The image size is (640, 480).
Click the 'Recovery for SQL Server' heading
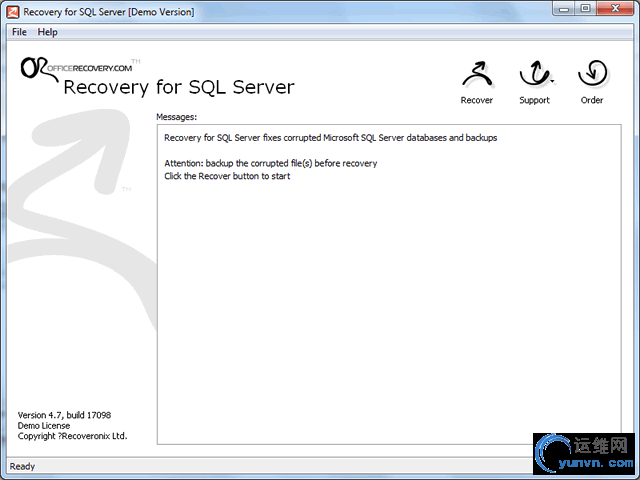click(x=179, y=87)
